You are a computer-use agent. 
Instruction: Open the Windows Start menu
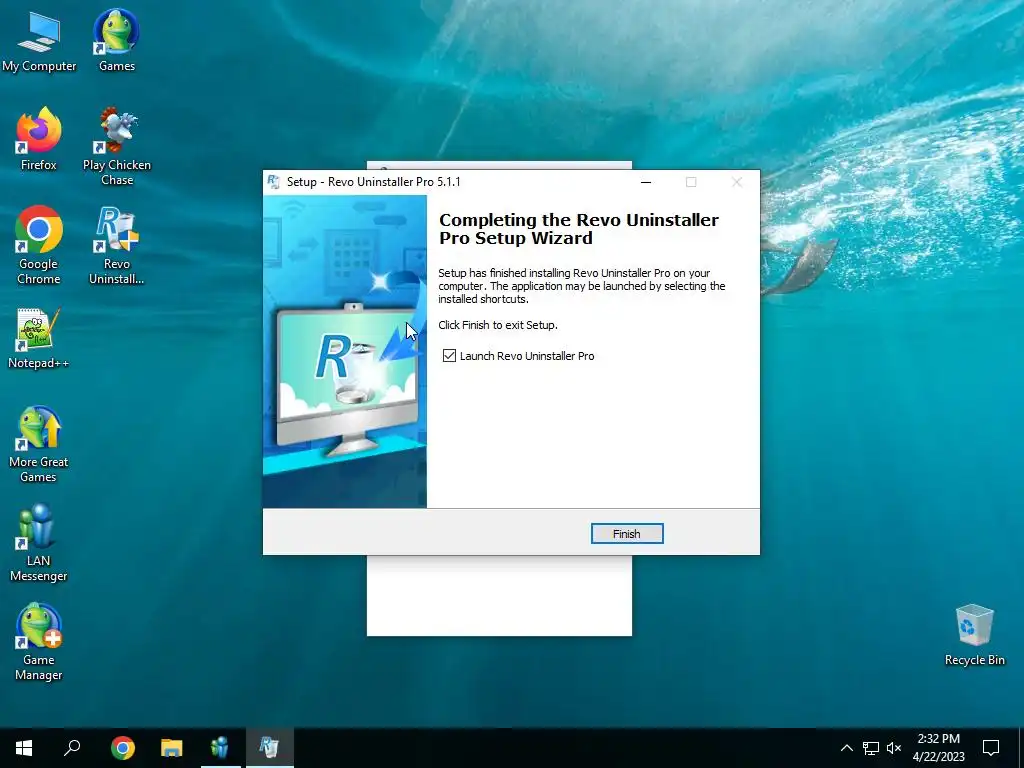24,747
